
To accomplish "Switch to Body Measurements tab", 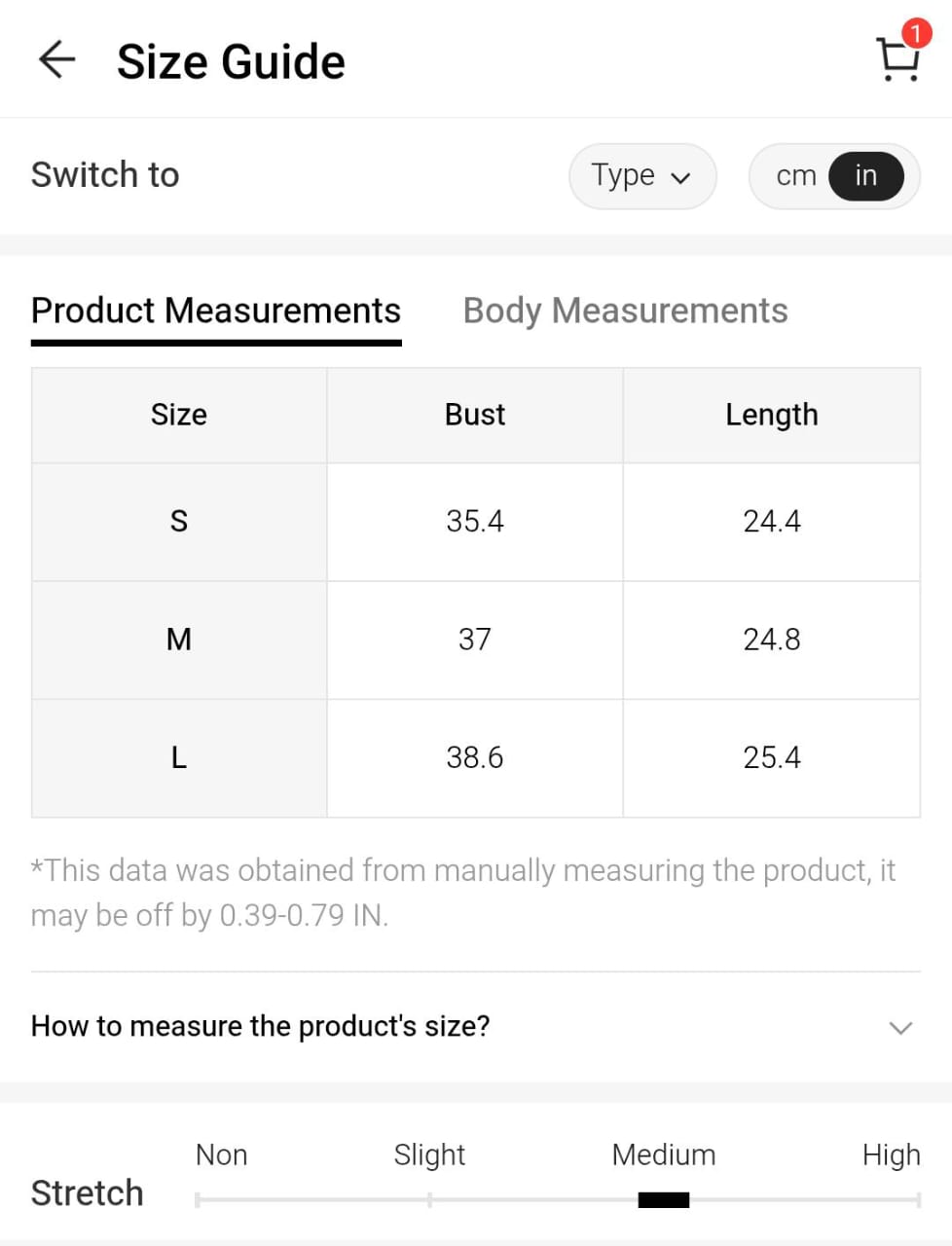I will click(x=625, y=311).
